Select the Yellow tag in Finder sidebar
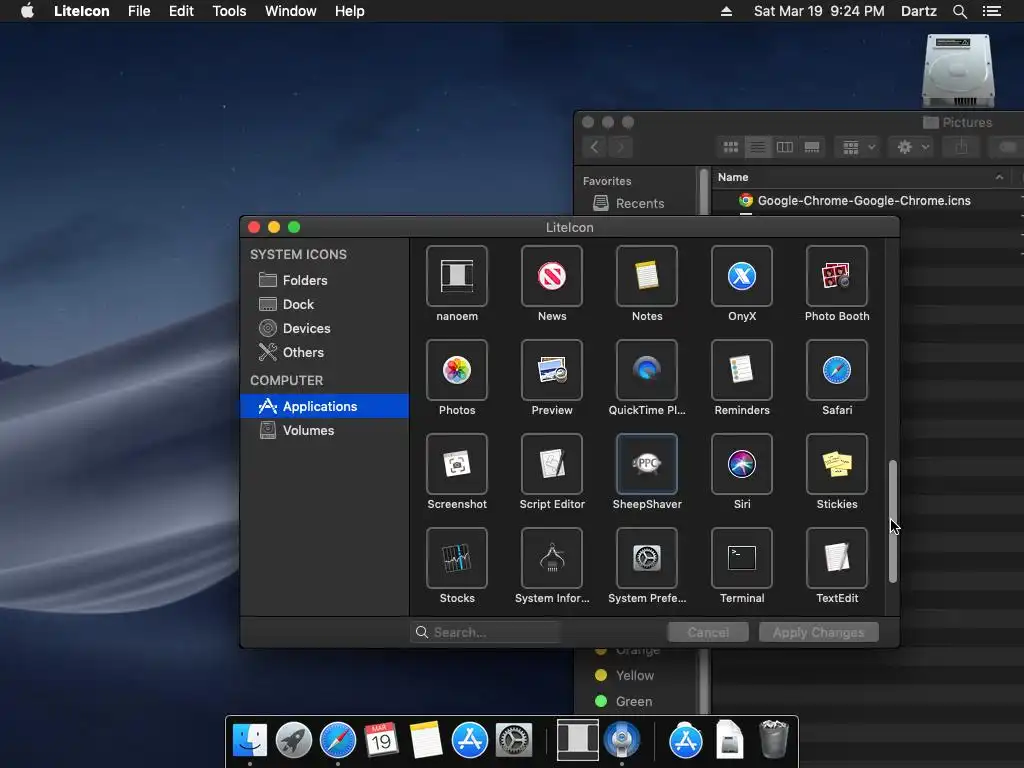Image resolution: width=1024 pixels, height=768 pixels. 634,675
